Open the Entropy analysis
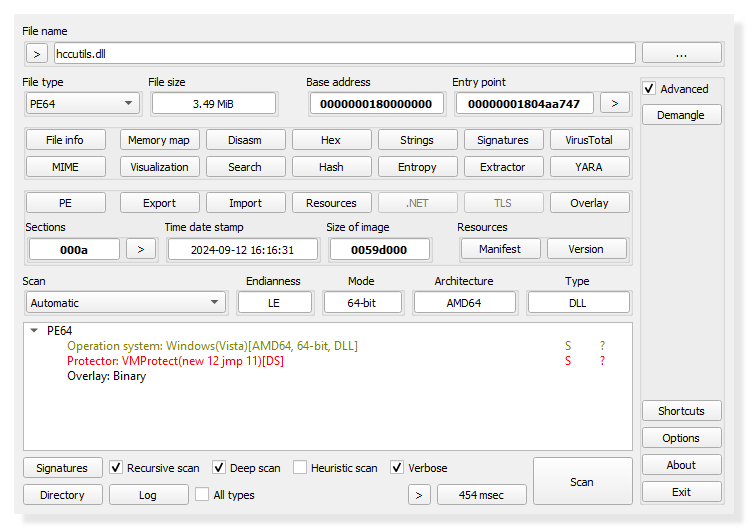This screenshot has height=528, width=748. click(417, 167)
